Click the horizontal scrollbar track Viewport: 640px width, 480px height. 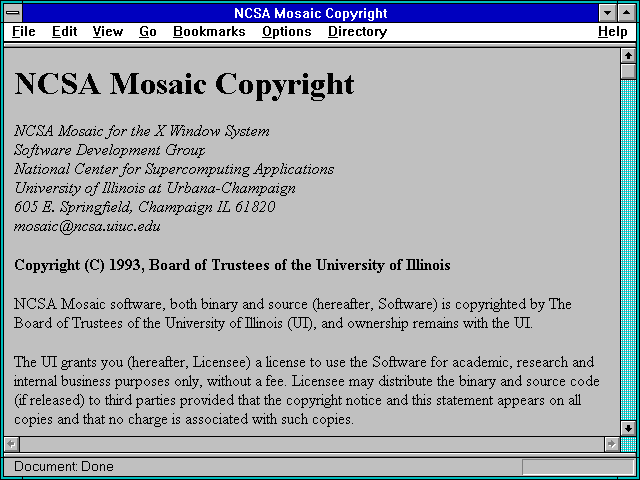(312, 444)
